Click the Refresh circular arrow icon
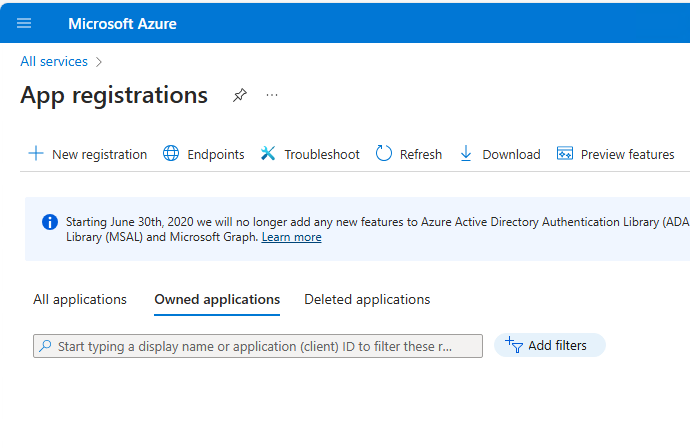Screen dimensions: 690x448 tap(384, 154)
